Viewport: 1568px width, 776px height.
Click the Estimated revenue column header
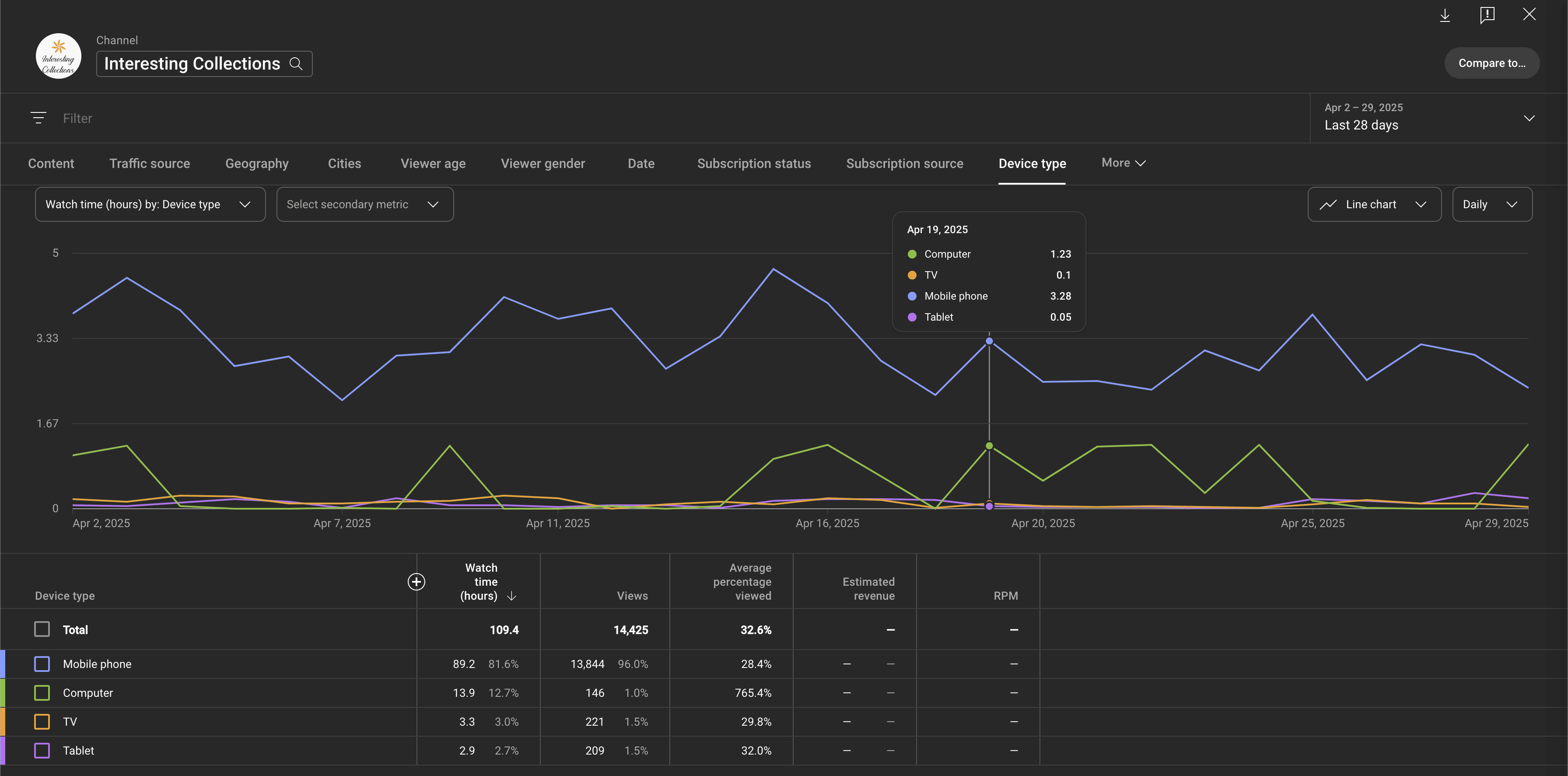coord(868,589)
